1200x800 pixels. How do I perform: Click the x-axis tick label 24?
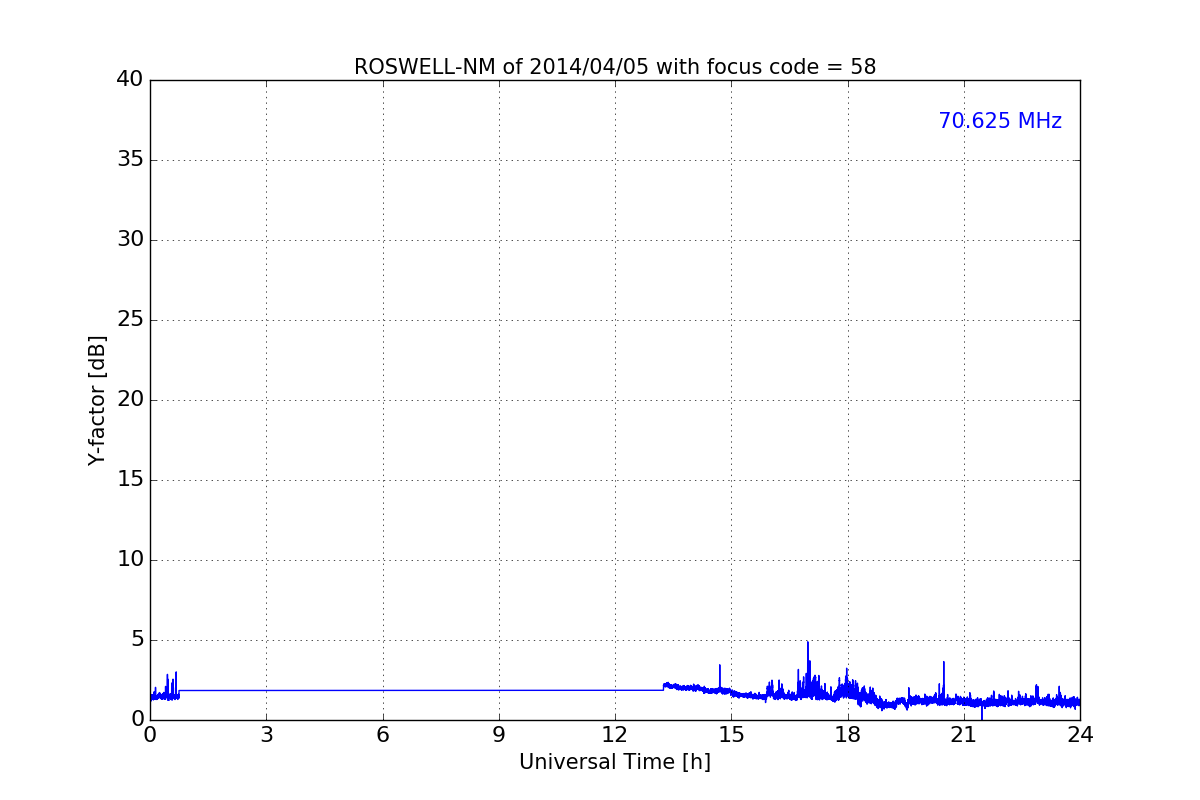(1080, 735)
